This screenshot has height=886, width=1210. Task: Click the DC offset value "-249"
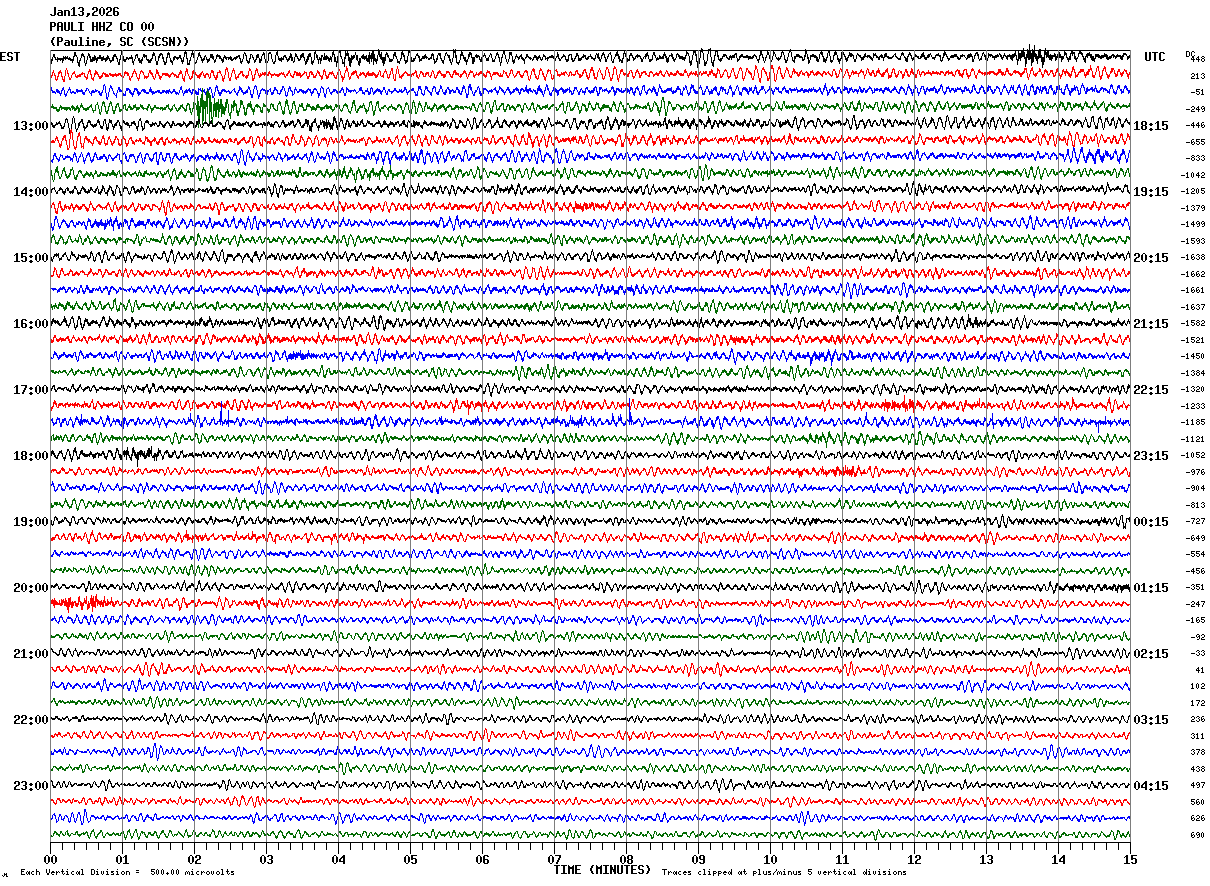[x=1195, y=109]
